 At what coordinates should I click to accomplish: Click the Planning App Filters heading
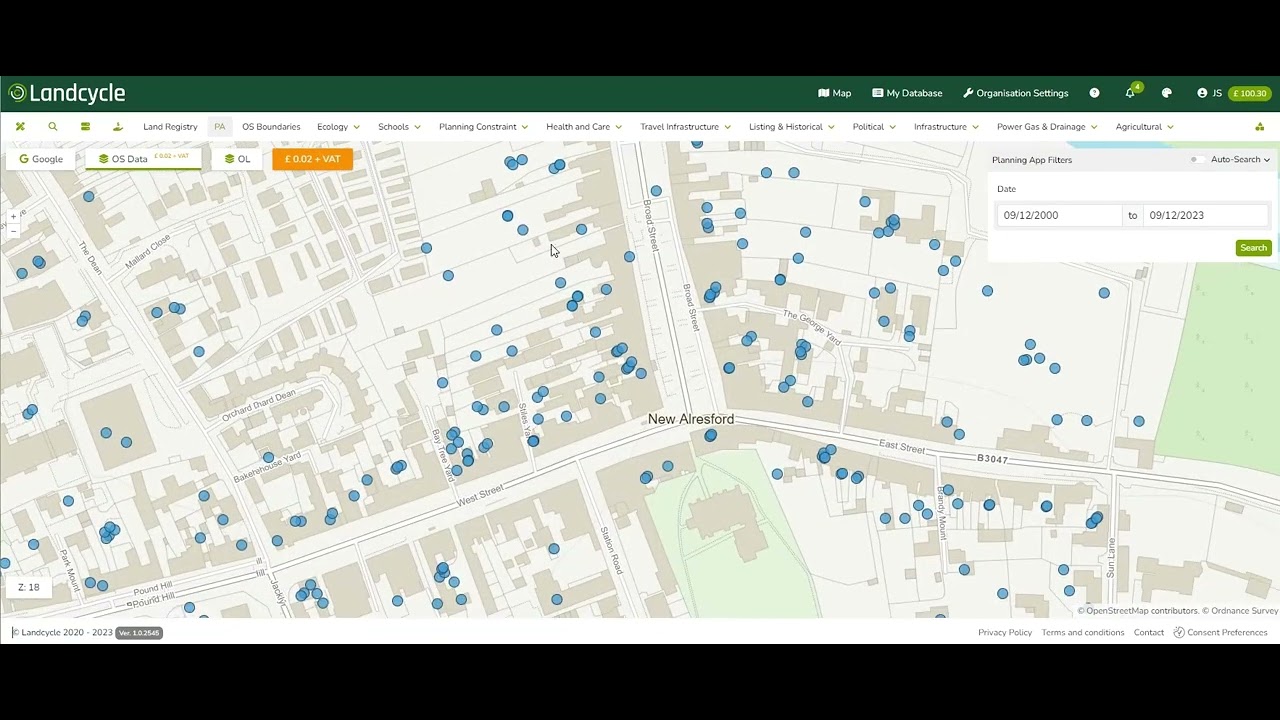point(1032,160)
